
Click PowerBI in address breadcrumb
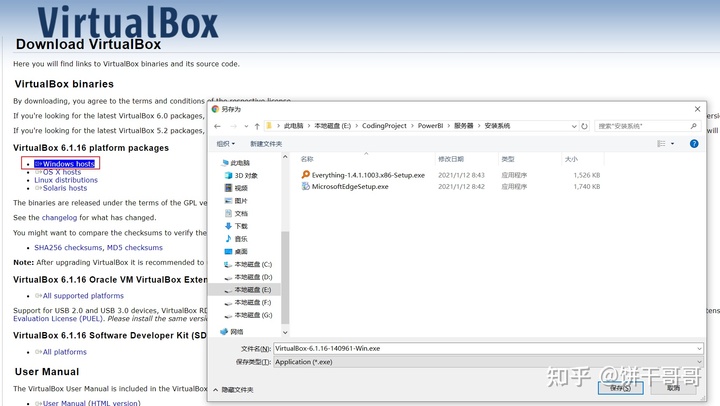(x=430, y=126)
